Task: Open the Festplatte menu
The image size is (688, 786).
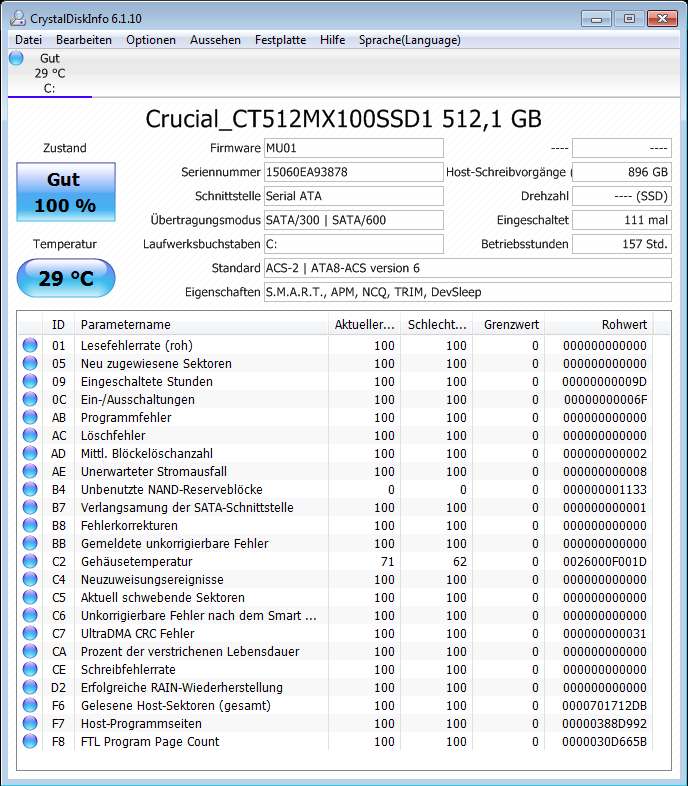Action: click(x=280, y=40)
